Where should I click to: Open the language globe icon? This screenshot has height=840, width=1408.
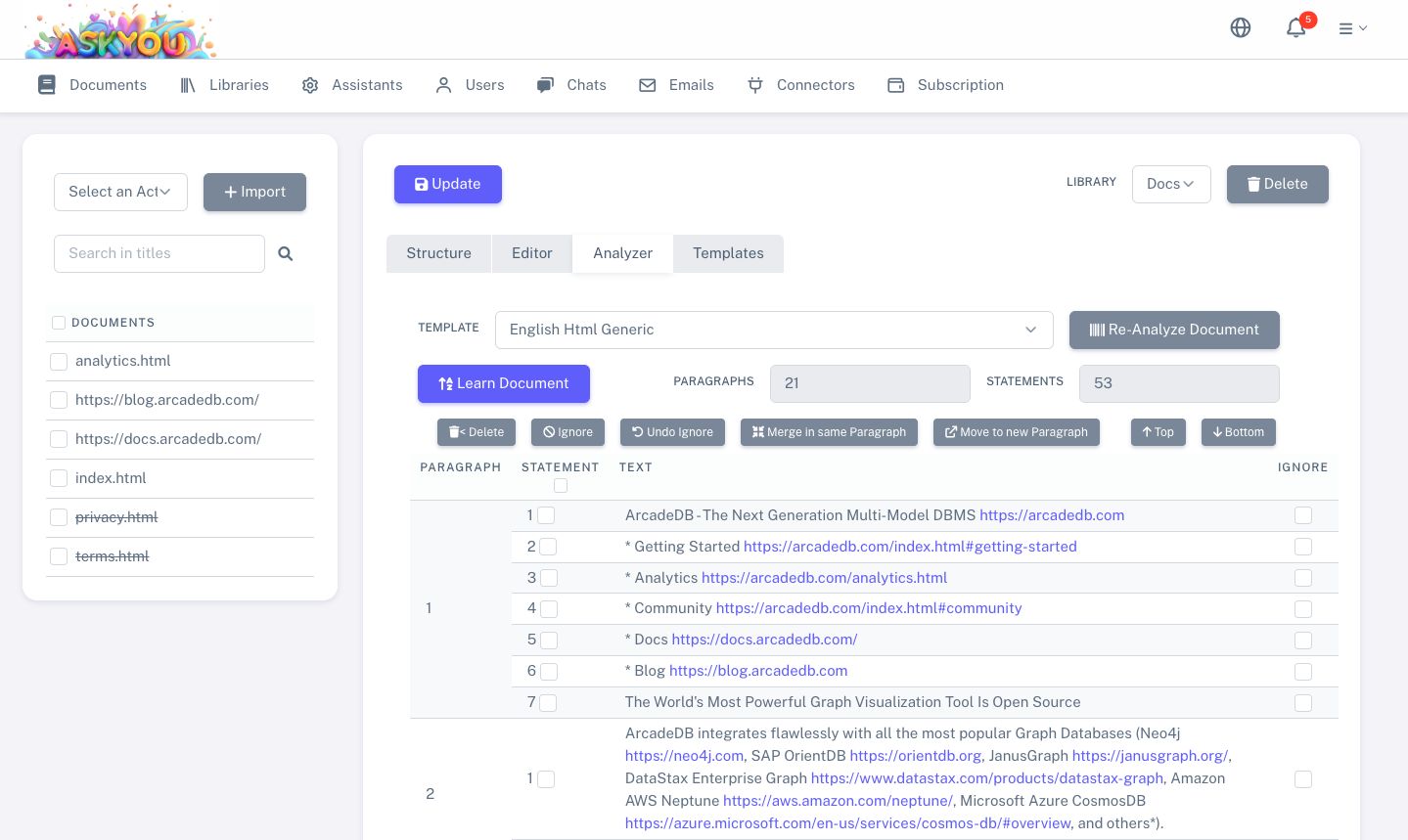click(x=1241, y=27)
